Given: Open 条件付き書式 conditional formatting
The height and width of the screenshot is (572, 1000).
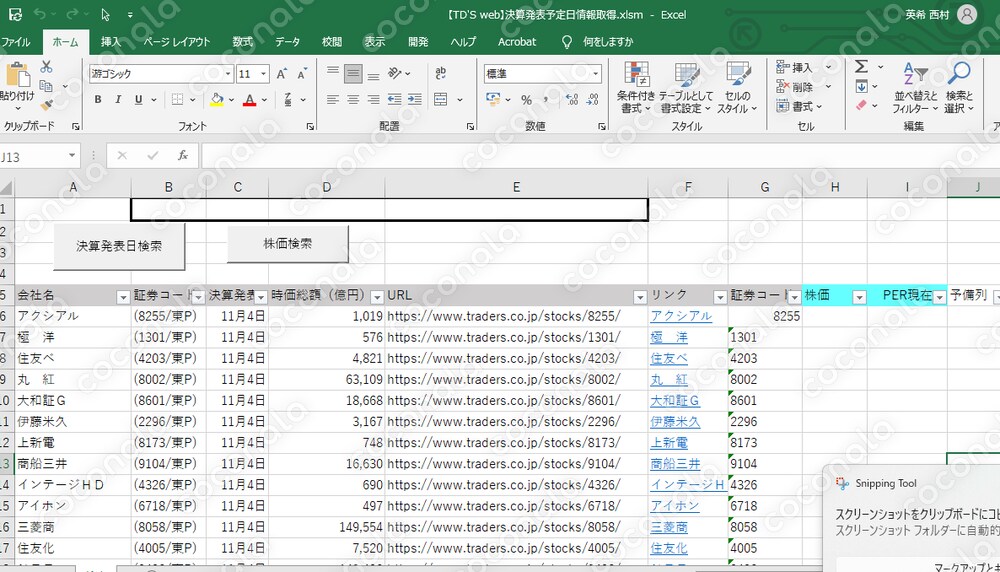Looking at the screenshot, I should click(636, 89).
